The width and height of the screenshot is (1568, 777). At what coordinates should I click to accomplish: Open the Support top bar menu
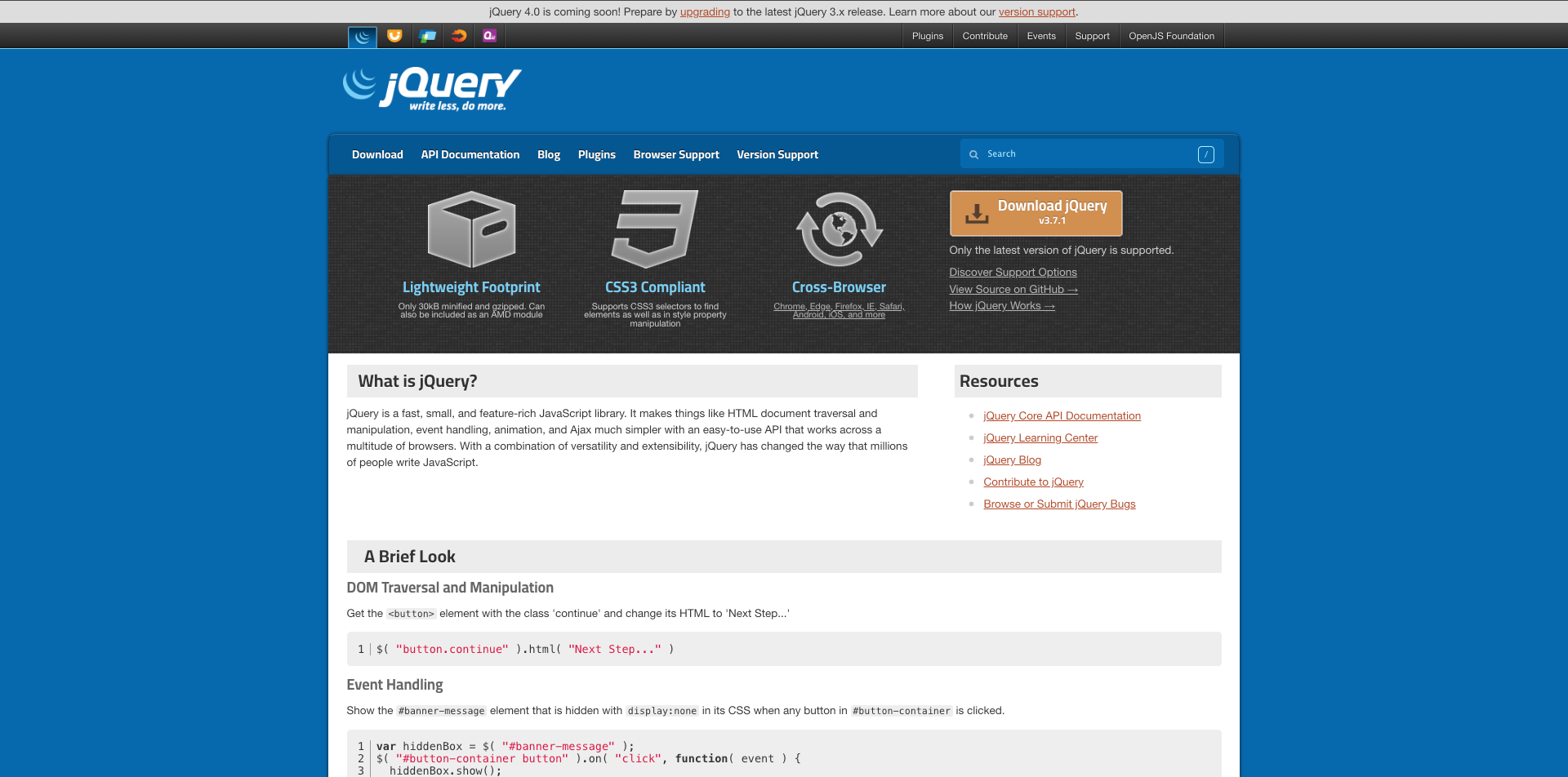pos(1092,36)
